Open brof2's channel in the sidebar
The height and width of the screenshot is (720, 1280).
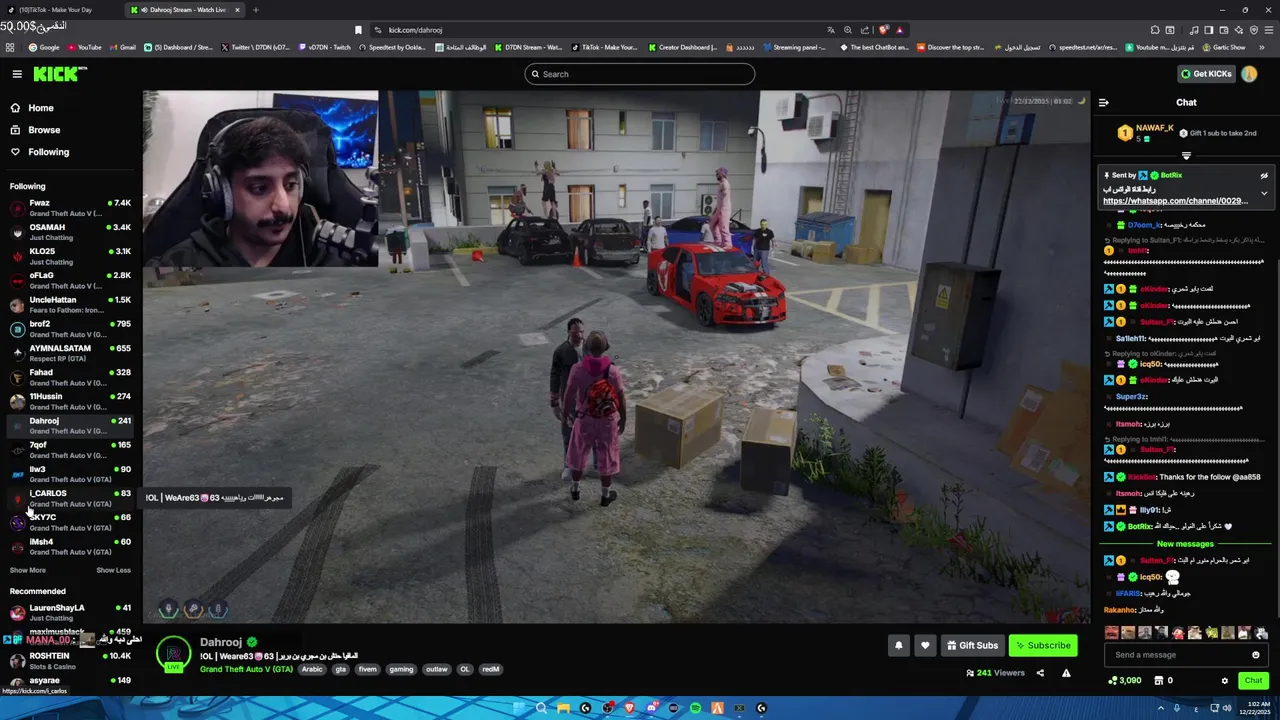point(70,329)
